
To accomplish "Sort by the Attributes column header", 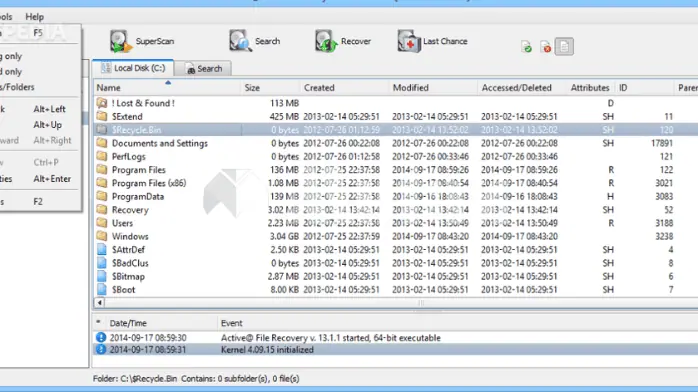I will click(x=590, y=88).
